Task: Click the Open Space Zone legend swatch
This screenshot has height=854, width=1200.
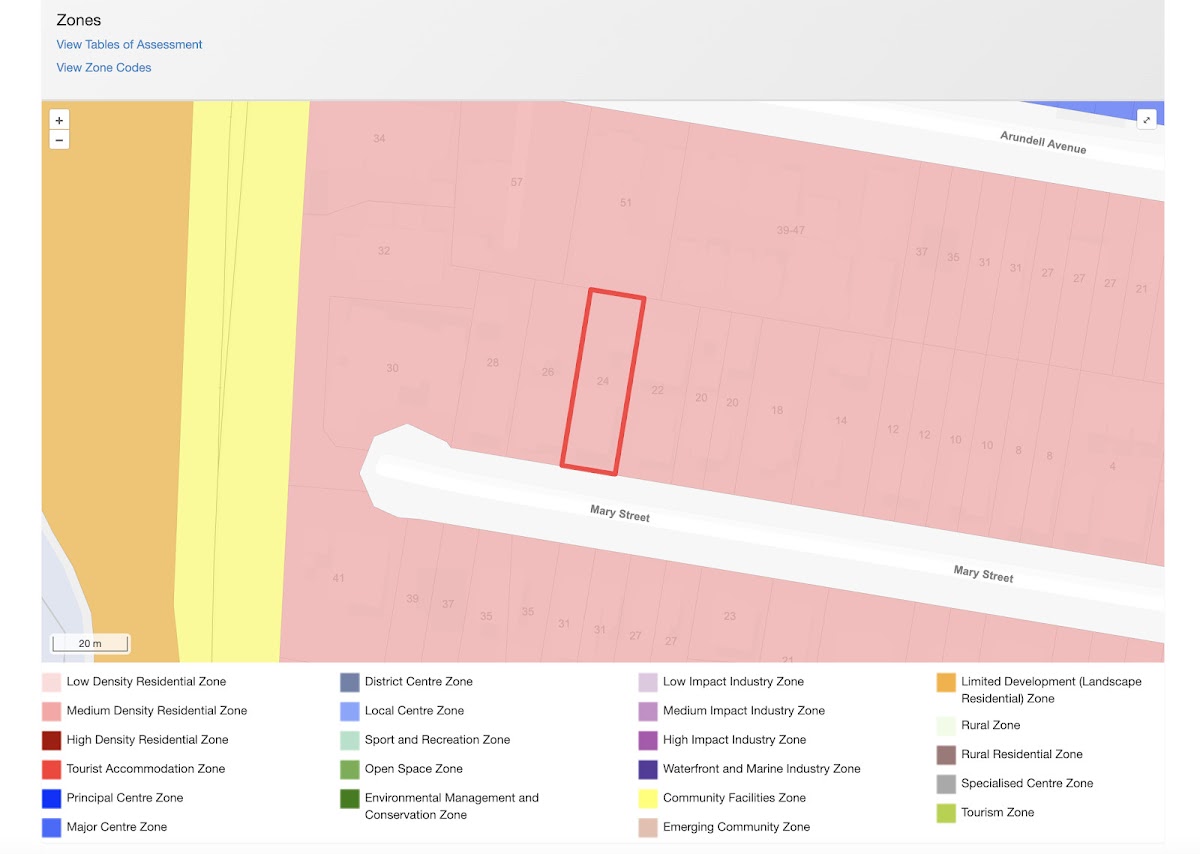Action: click(349, 770)
